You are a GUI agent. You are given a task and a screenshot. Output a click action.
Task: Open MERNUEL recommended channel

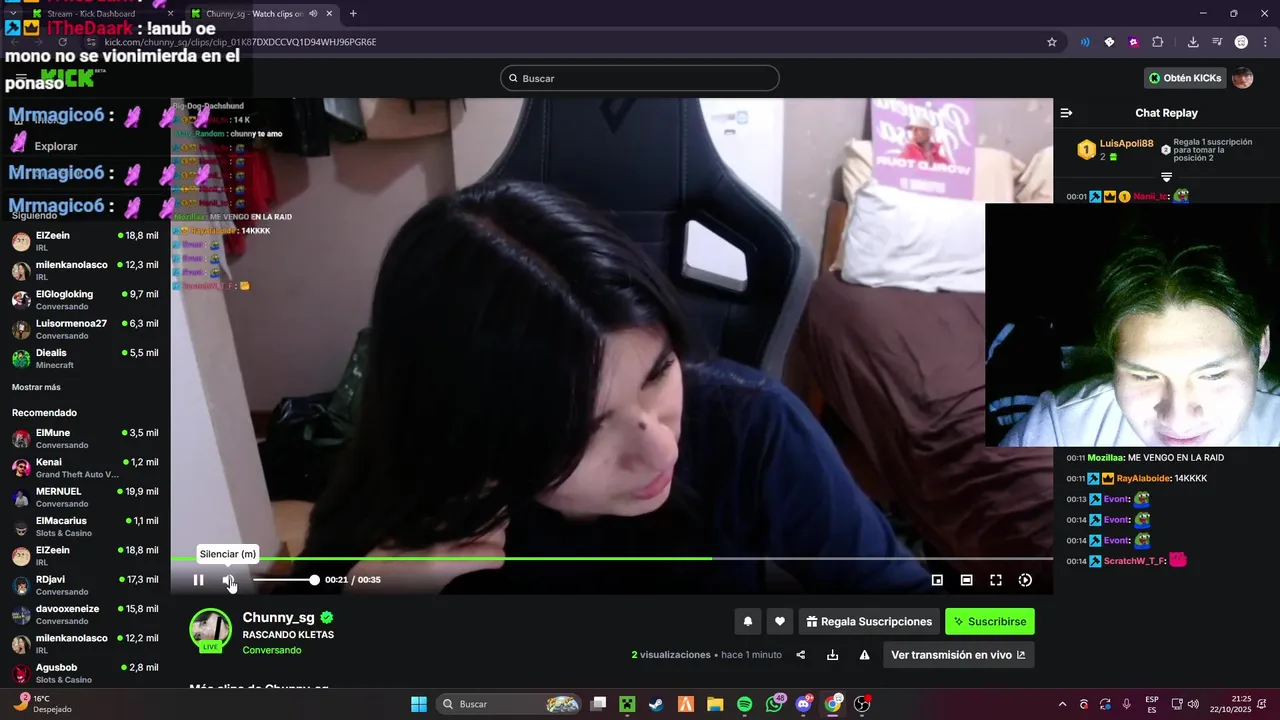tap(85, 497)
